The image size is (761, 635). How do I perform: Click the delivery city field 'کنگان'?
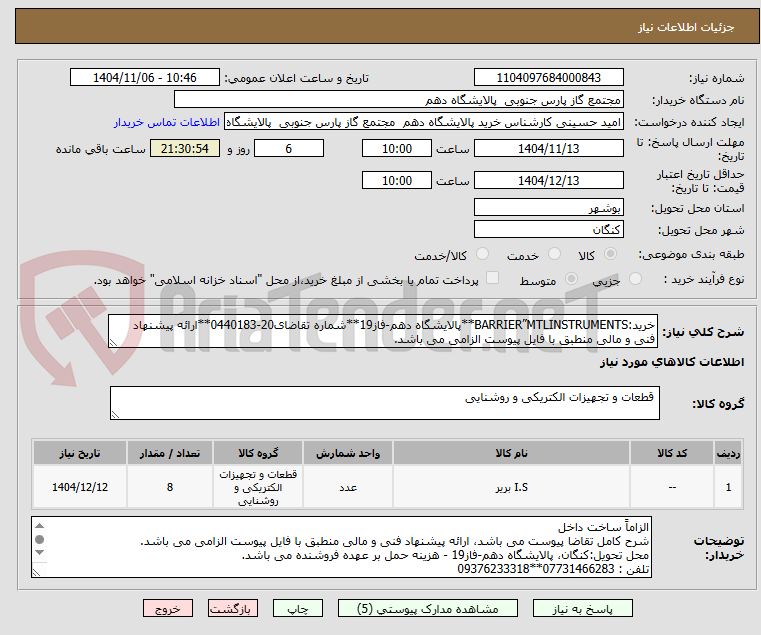pyautogui.click(x=548, y=229)
